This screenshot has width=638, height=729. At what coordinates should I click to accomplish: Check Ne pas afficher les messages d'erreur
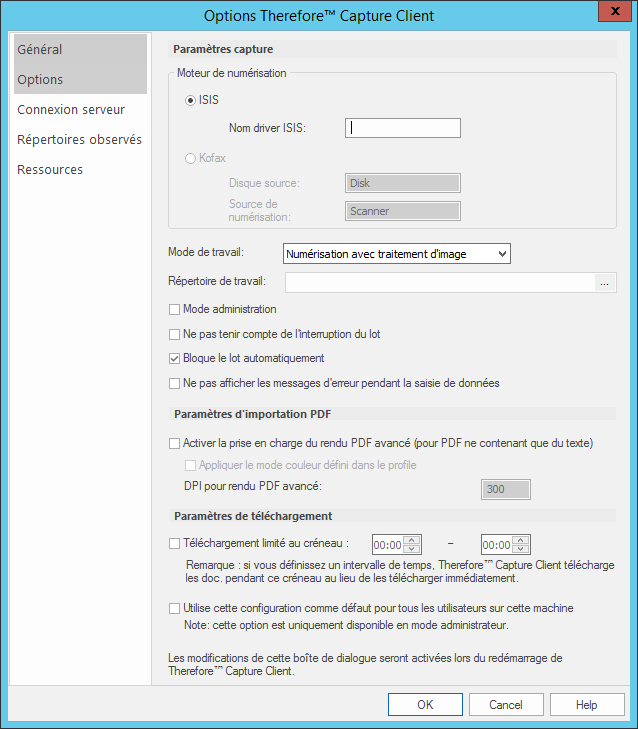[x=174, y=384]
